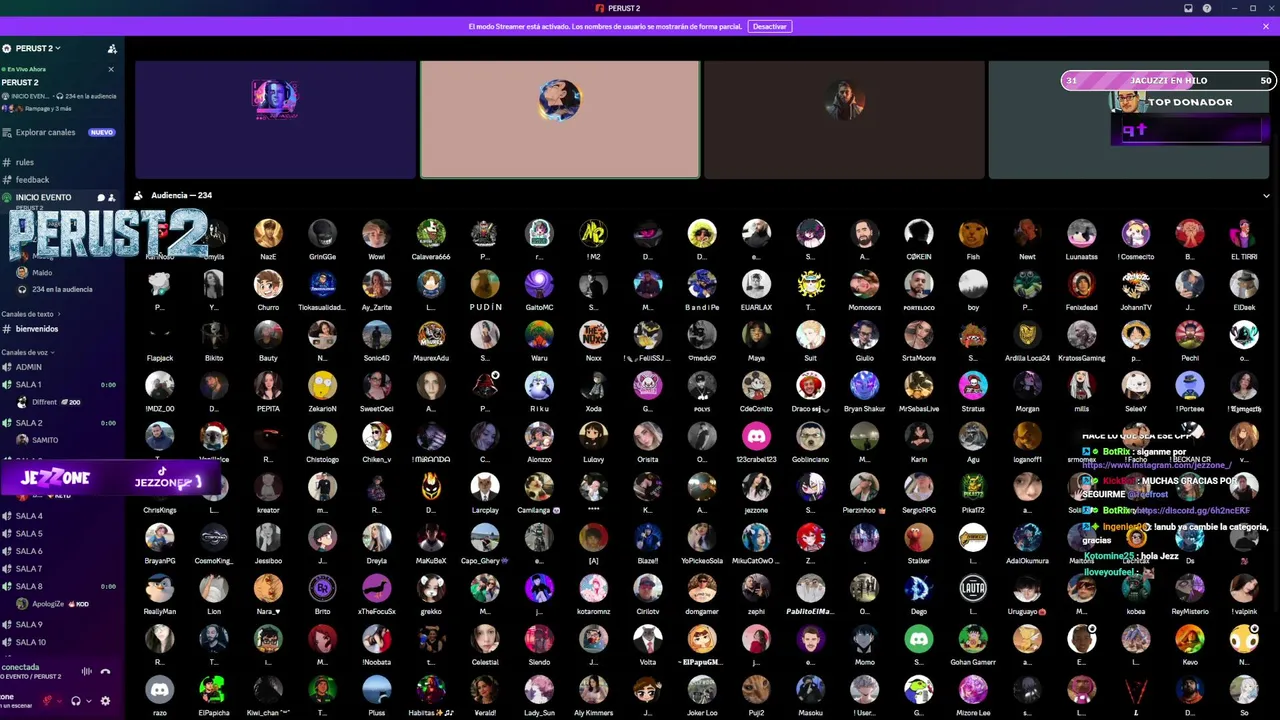Collapse the Audiencia list chevron
This screenshot has height=720, width=1280.
point(1266,196)
